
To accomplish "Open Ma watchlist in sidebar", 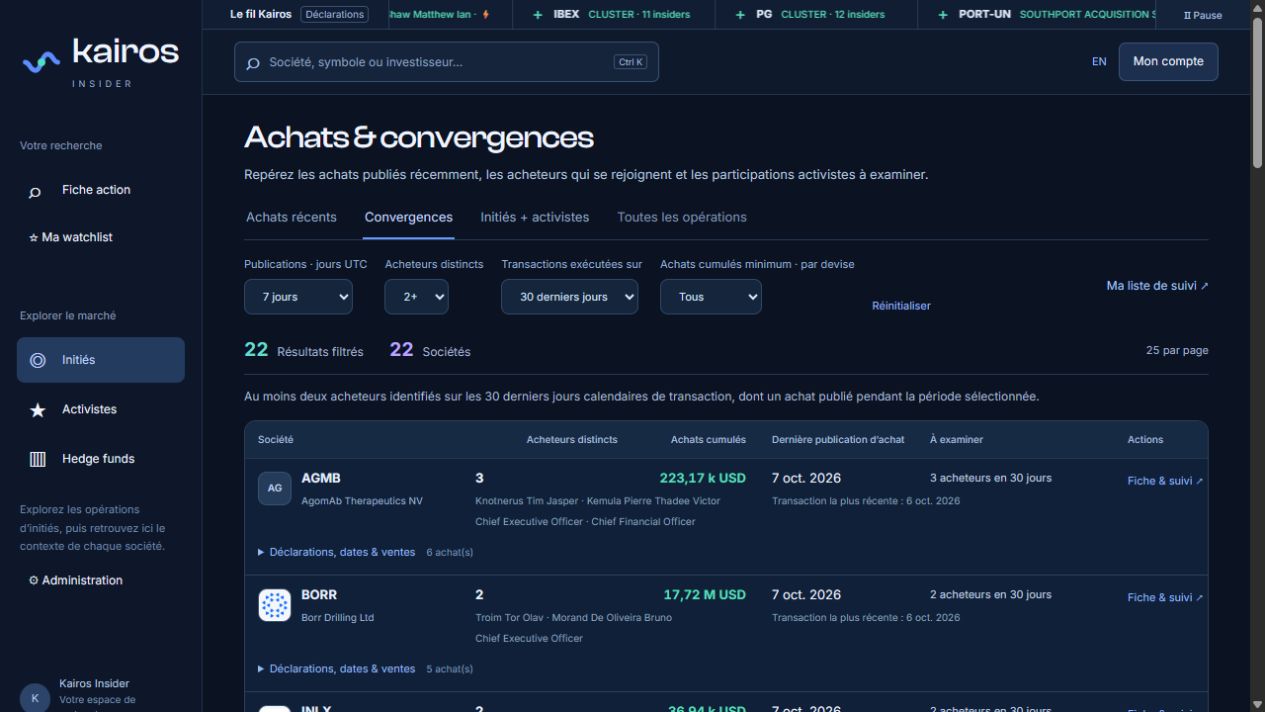I will point(71,237).
